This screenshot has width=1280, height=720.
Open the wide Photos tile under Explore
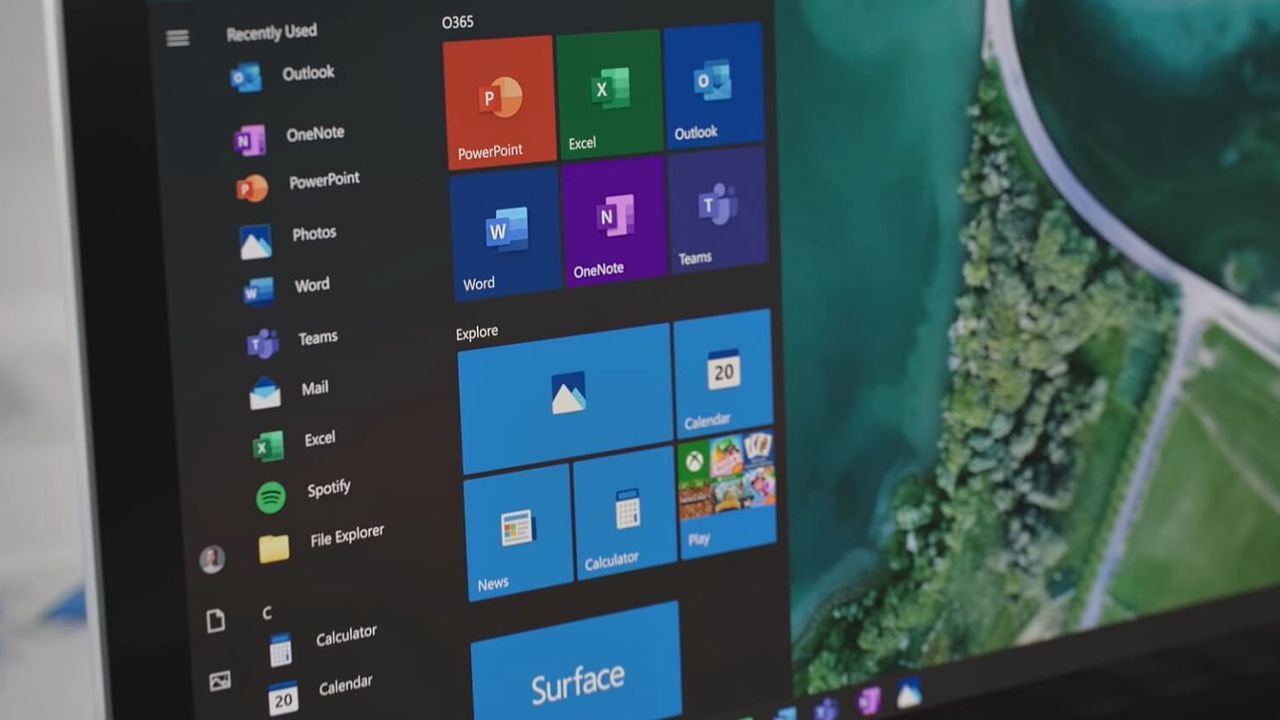point(566,397)
